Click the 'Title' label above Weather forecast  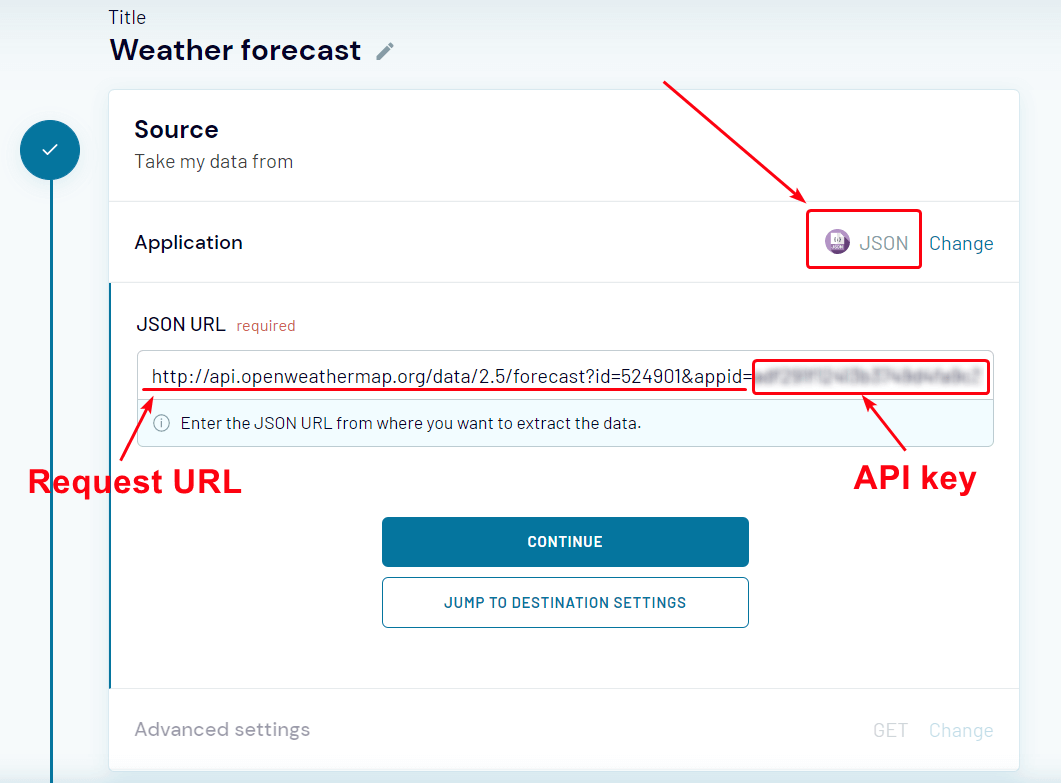[x=127, y=17]
